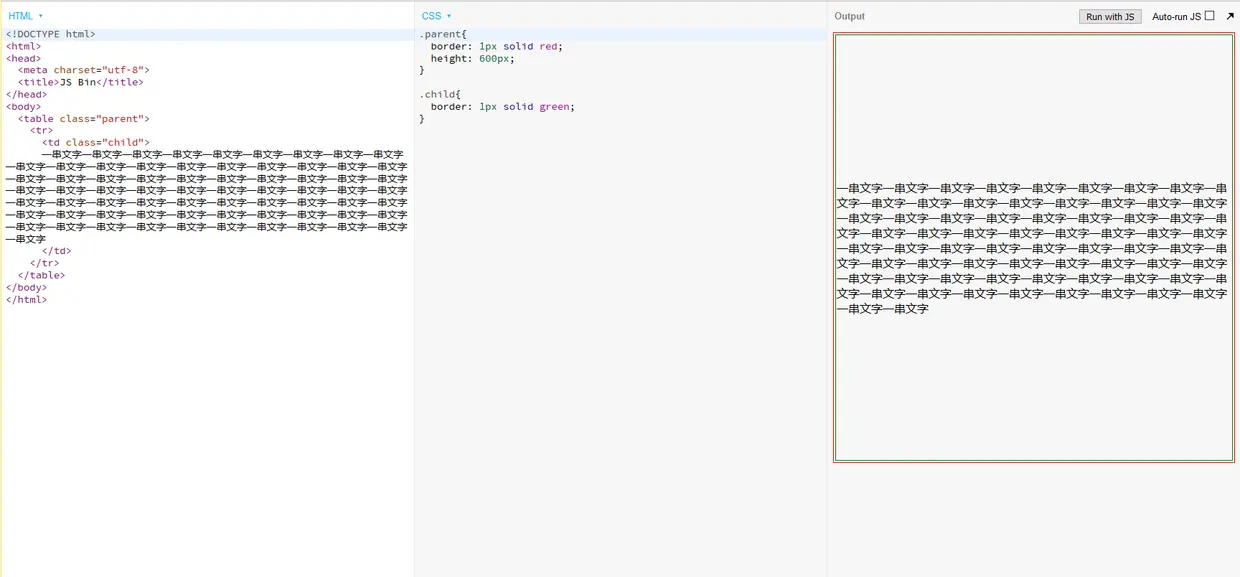The image size is (1240, 577).
Task: Select the CSS panel label
Action: pos(432,15)
